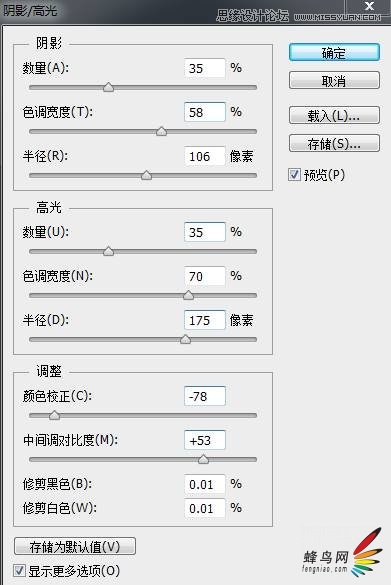Image resolution: width=391 pixels, height=585 pixels.
Task: Open the 载入(L)... load dialog
Action: pyautogui.click(x=334, y=115)
